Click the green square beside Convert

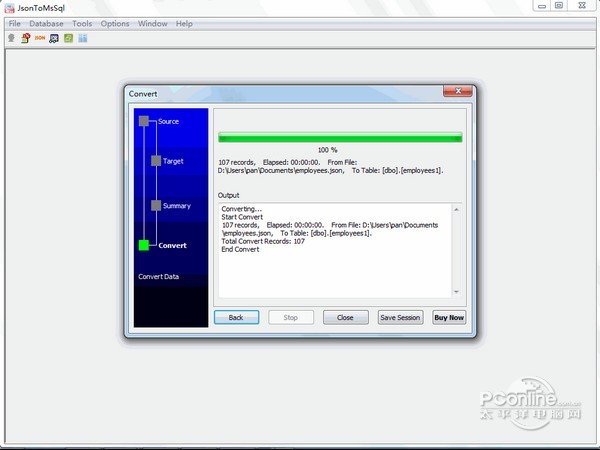tap(144, 245)
